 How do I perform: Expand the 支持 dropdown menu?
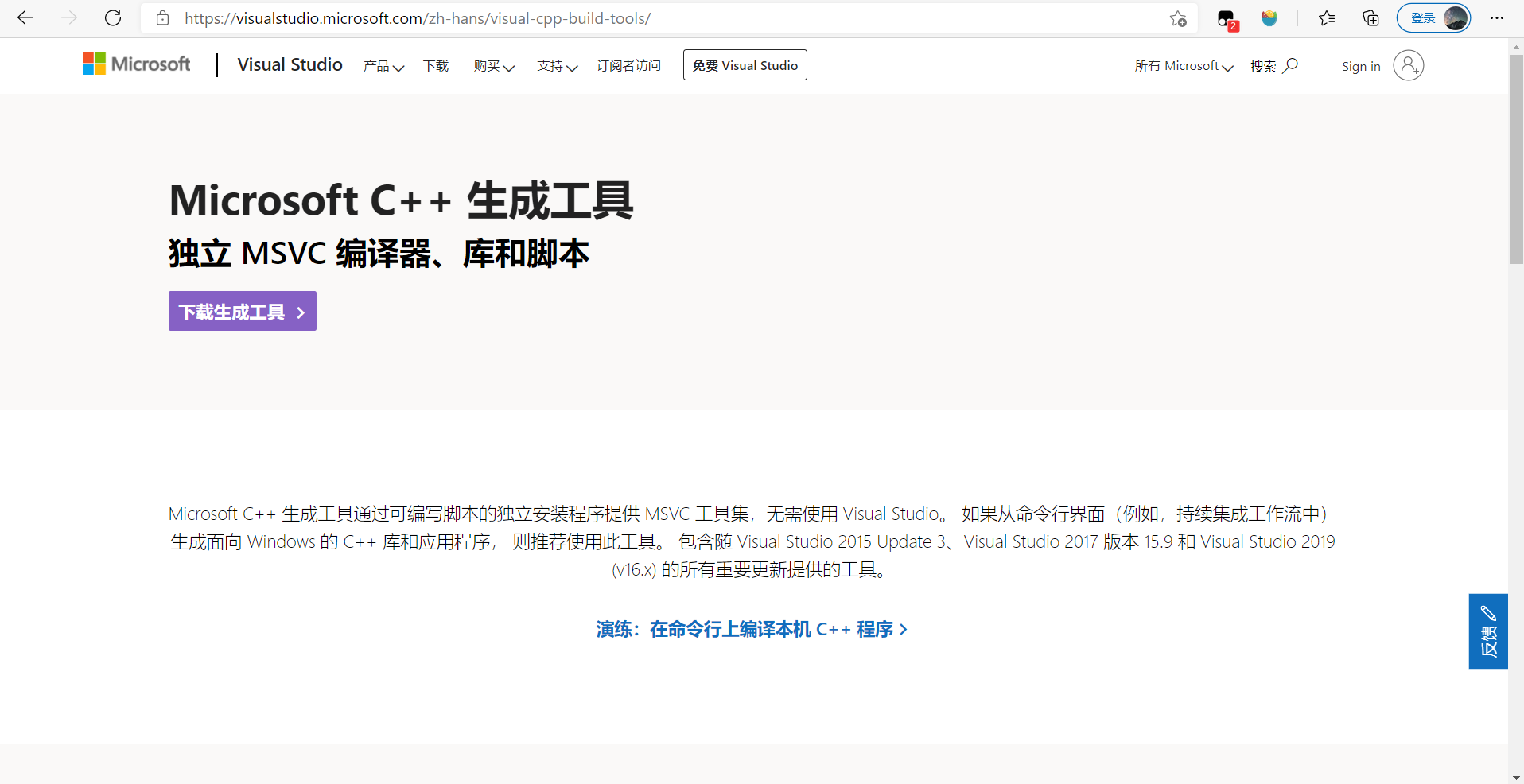coord(557,66)
